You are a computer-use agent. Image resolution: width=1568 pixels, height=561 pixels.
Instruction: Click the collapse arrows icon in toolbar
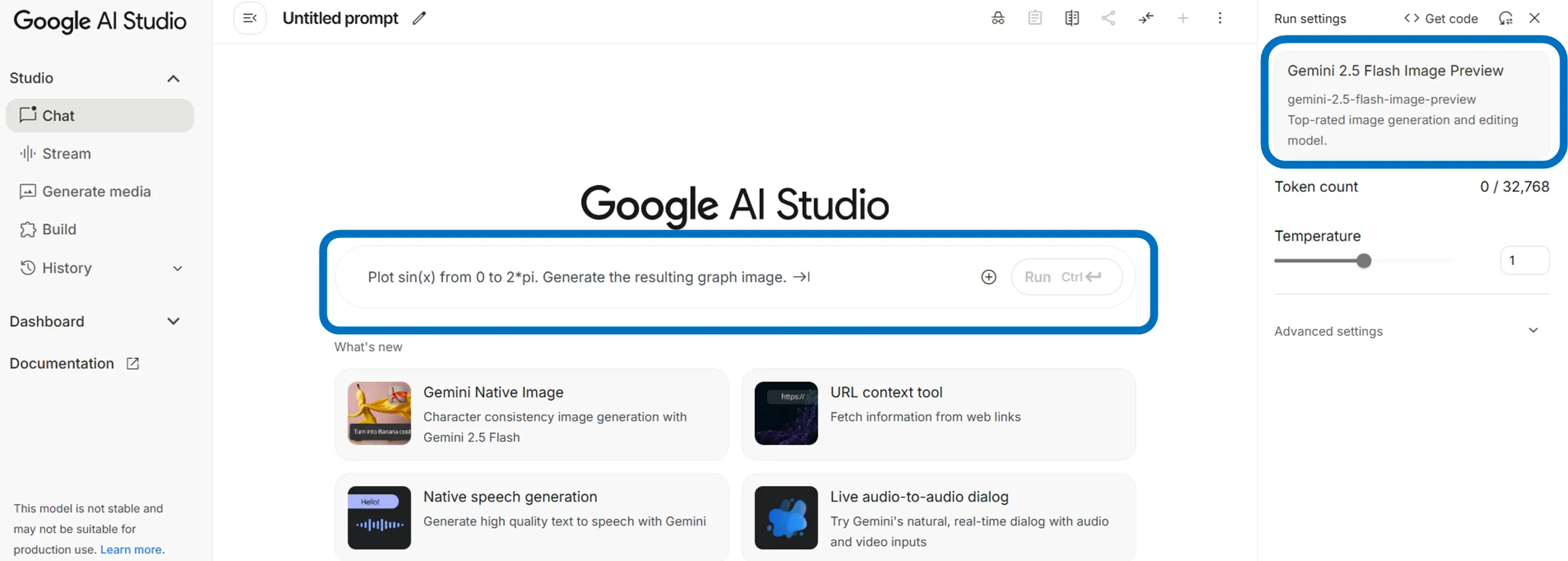1146,18
